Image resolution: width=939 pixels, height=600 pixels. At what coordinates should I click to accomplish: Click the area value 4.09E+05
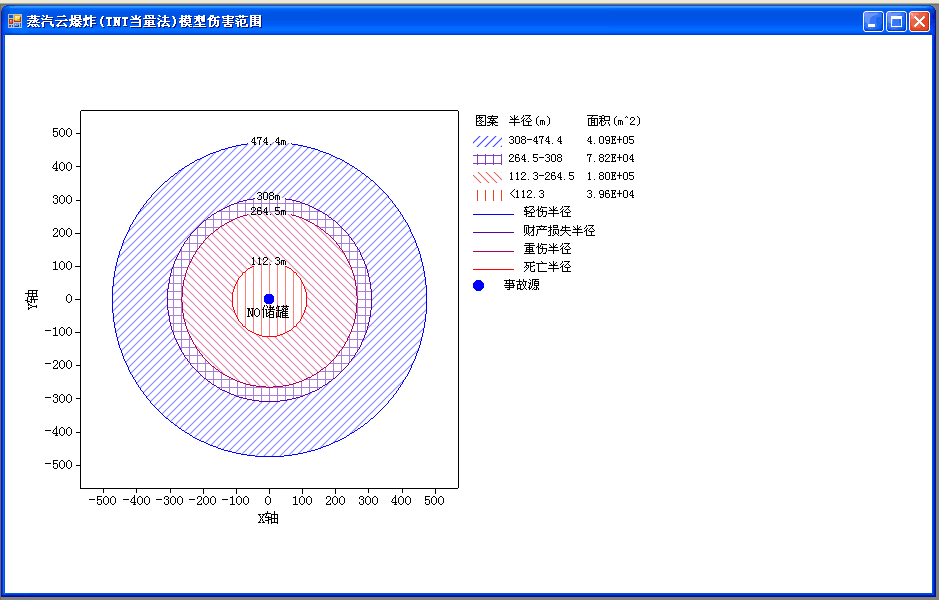coord(610,141)
